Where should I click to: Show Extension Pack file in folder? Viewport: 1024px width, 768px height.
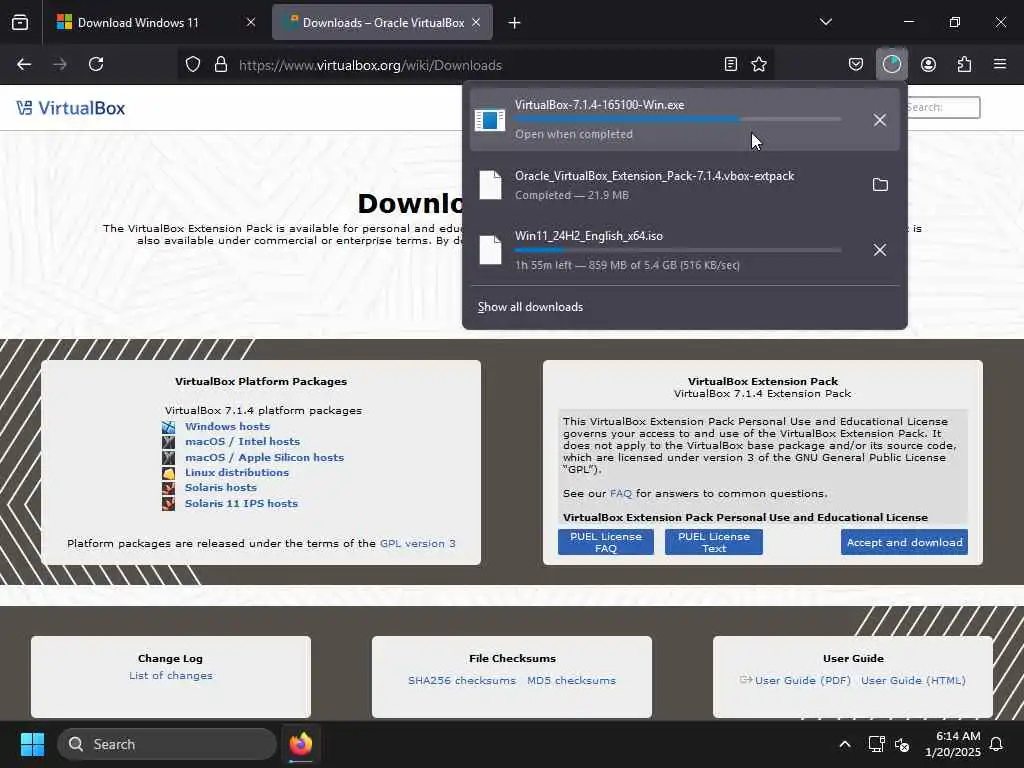880,185
